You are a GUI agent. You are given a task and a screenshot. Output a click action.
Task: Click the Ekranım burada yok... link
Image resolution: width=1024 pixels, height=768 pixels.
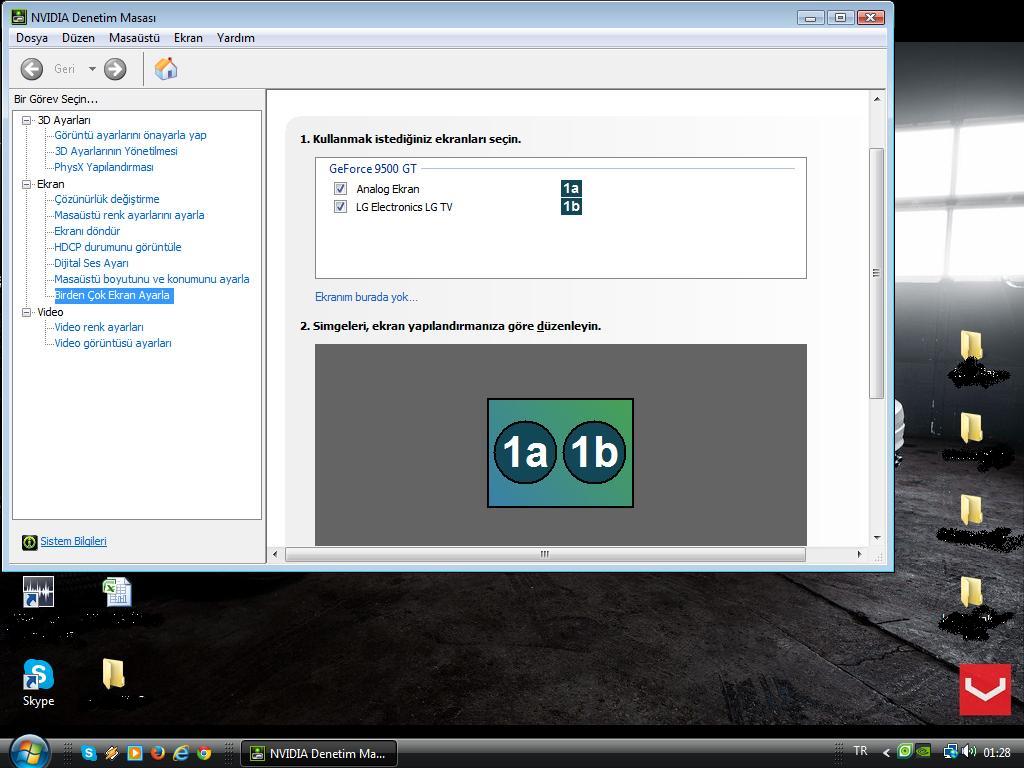tap(366, 297)
